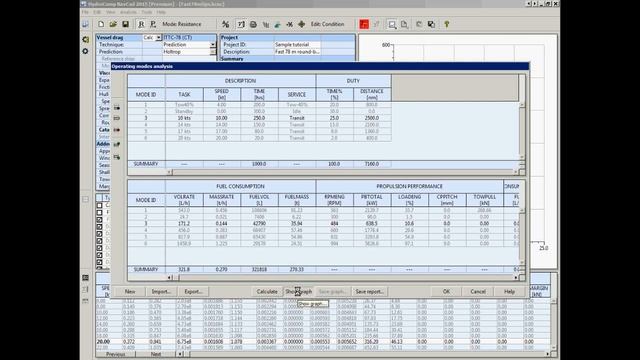Click right arrow of fuel table horizontal scrollbar

(x=516, y=278)
